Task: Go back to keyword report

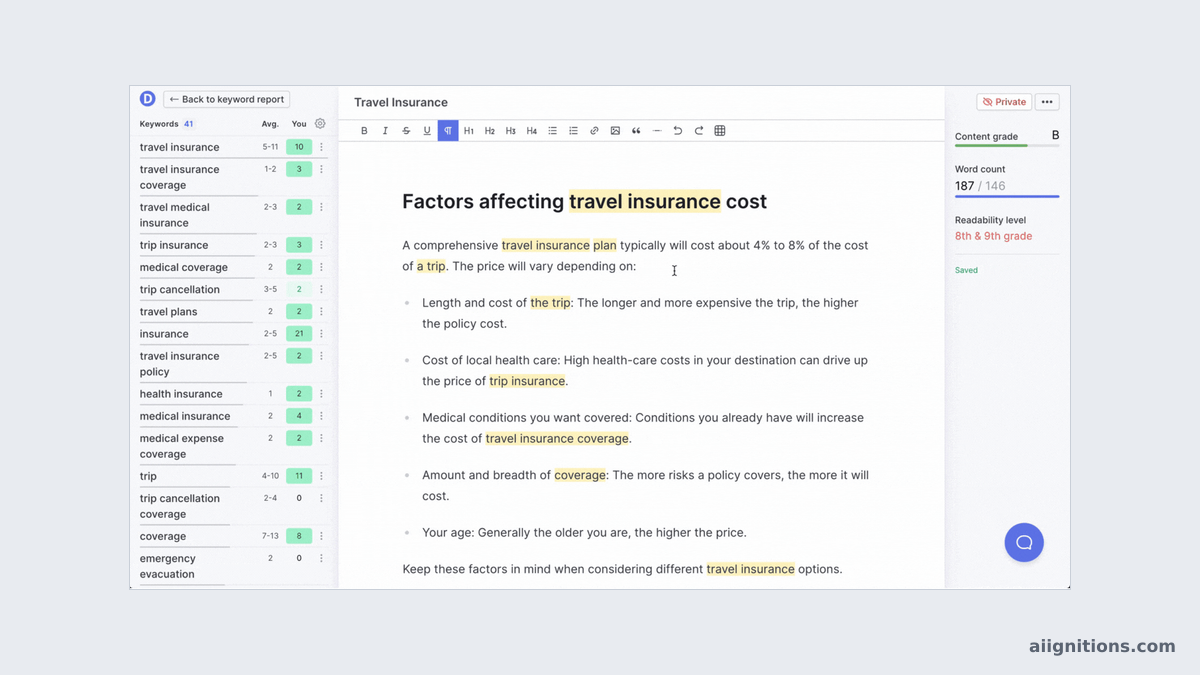Action: 227,99
